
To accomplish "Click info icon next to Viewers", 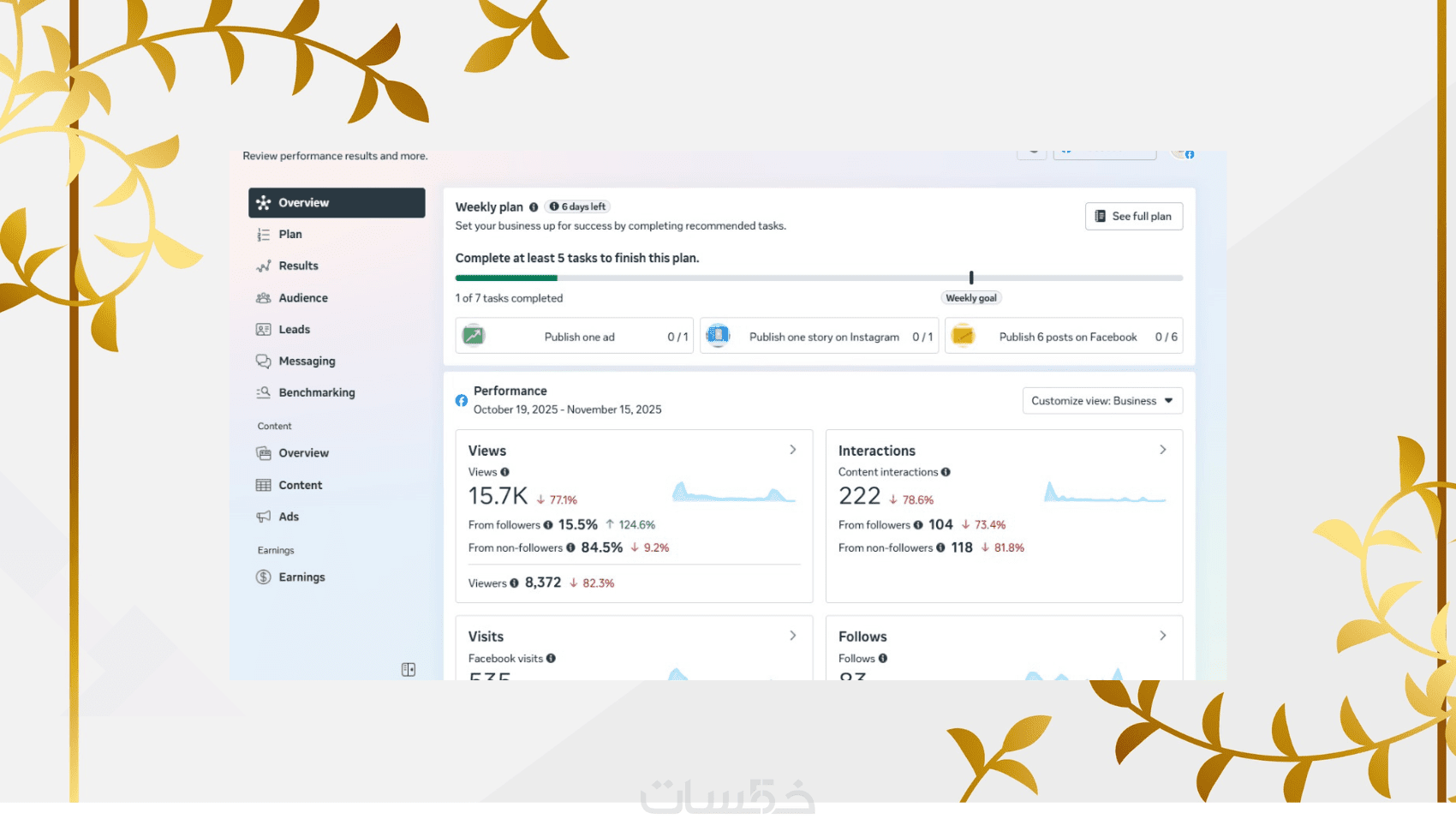I will 514,583.
